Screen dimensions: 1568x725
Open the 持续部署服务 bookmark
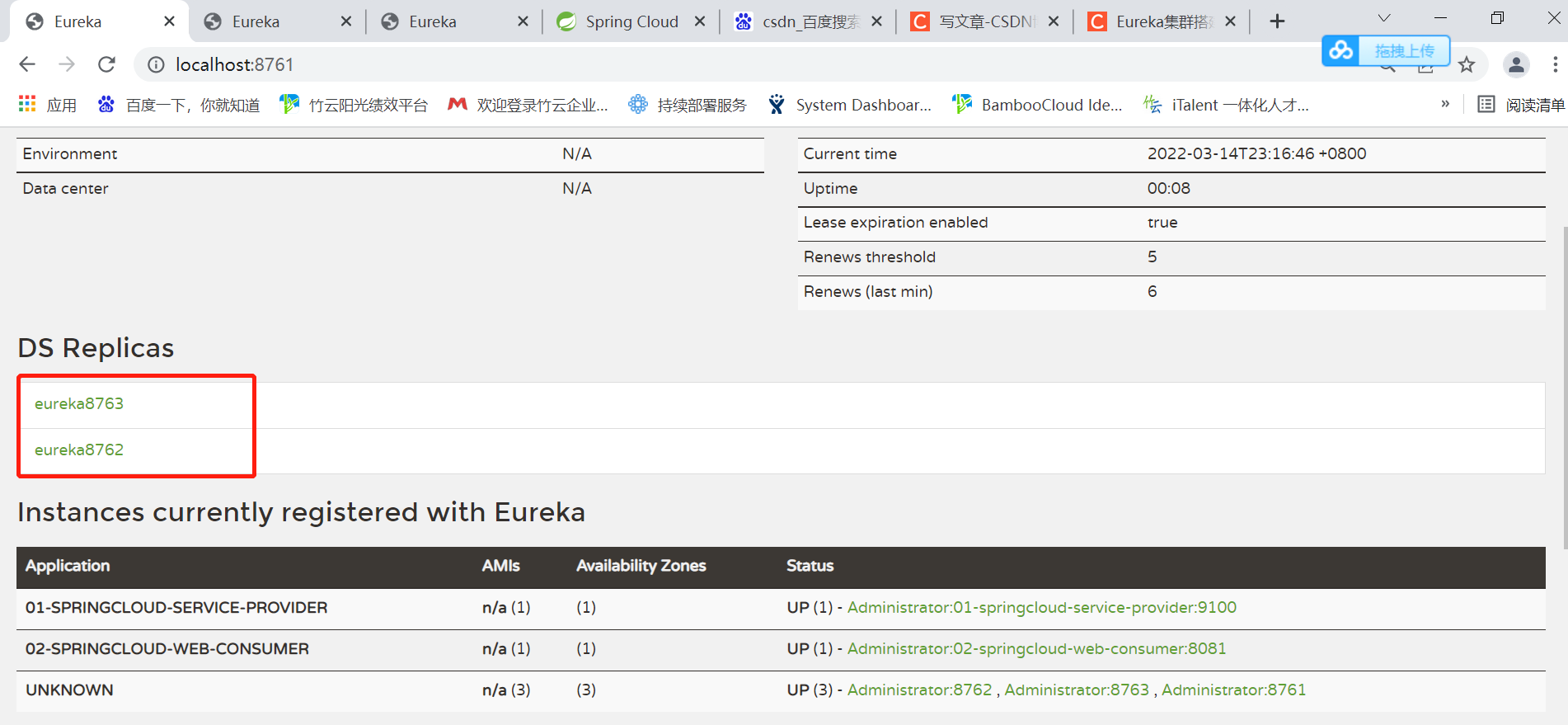click(x=688, y=105)
